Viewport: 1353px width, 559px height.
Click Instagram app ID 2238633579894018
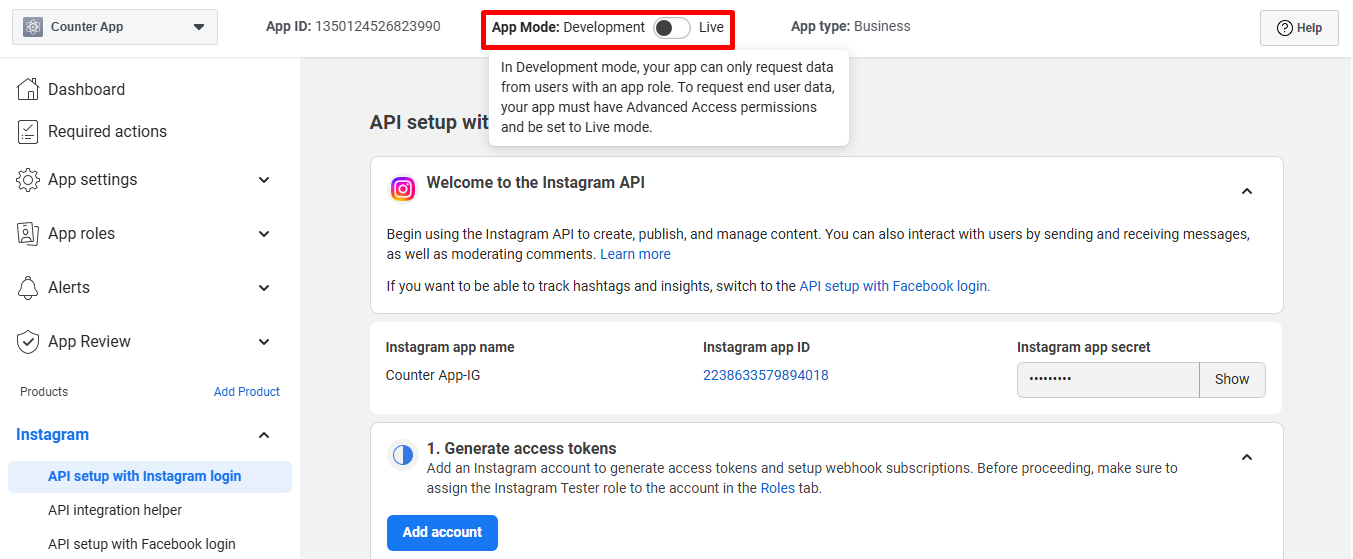[765, 376]
